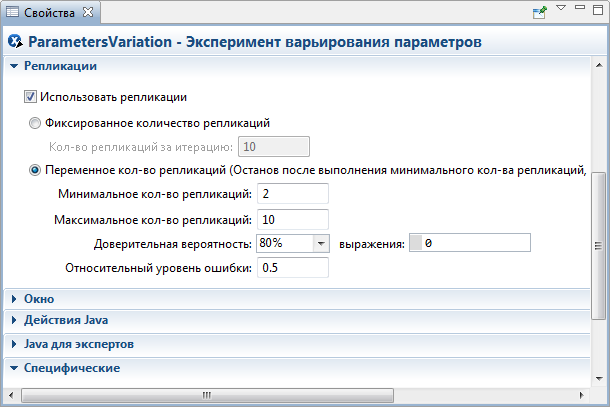Switch to the Свойства tab
Screen dimensions: 610x407
point(49,12)
